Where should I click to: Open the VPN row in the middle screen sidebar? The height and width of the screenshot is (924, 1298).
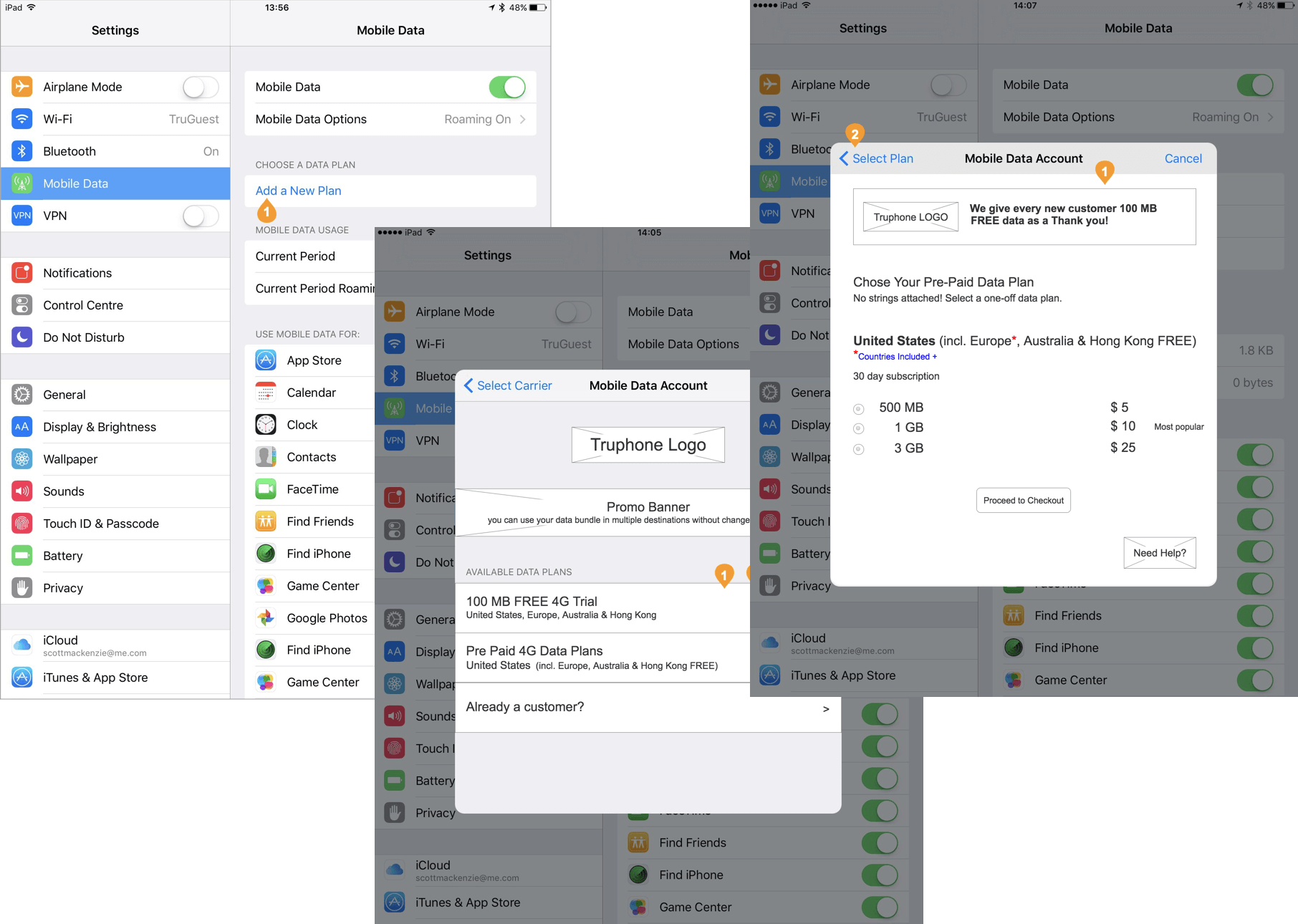[415, 441]
